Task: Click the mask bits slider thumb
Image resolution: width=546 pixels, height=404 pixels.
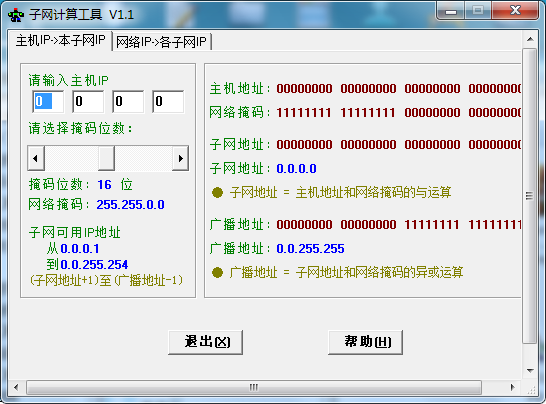Action: (x=106, y=158)
